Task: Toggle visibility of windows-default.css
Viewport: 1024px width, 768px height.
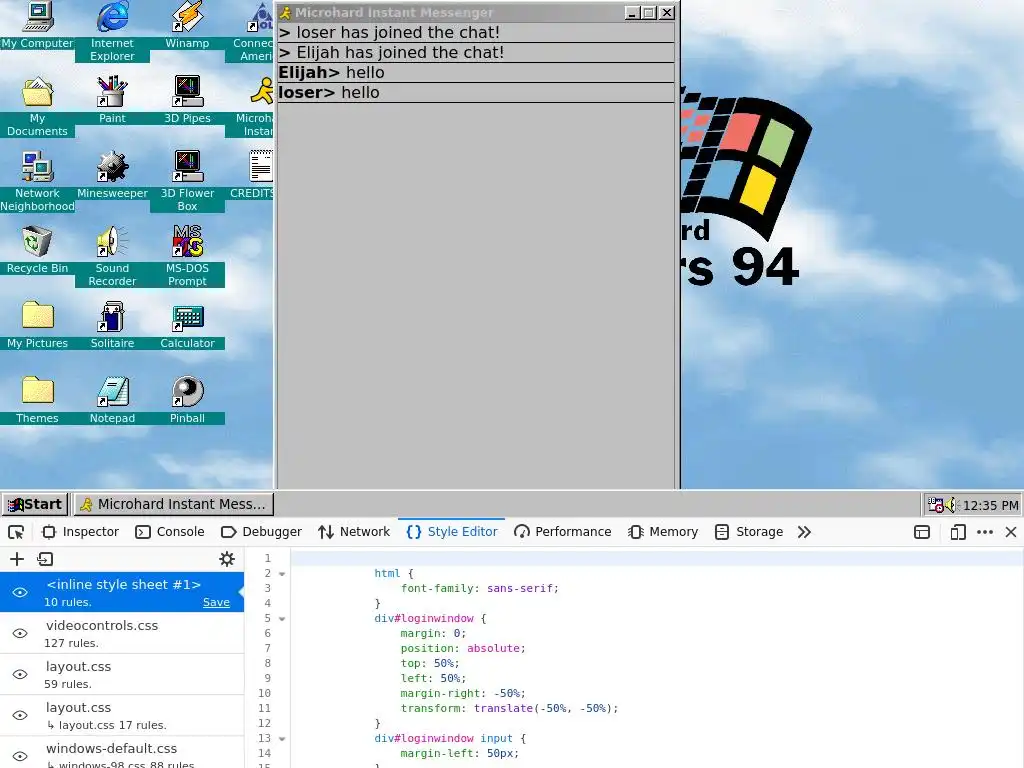Action: coord(20,756)
